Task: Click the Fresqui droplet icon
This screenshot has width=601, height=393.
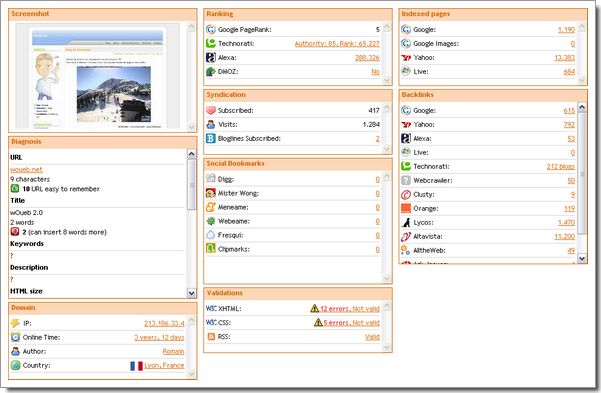Action: coord(210,235)
